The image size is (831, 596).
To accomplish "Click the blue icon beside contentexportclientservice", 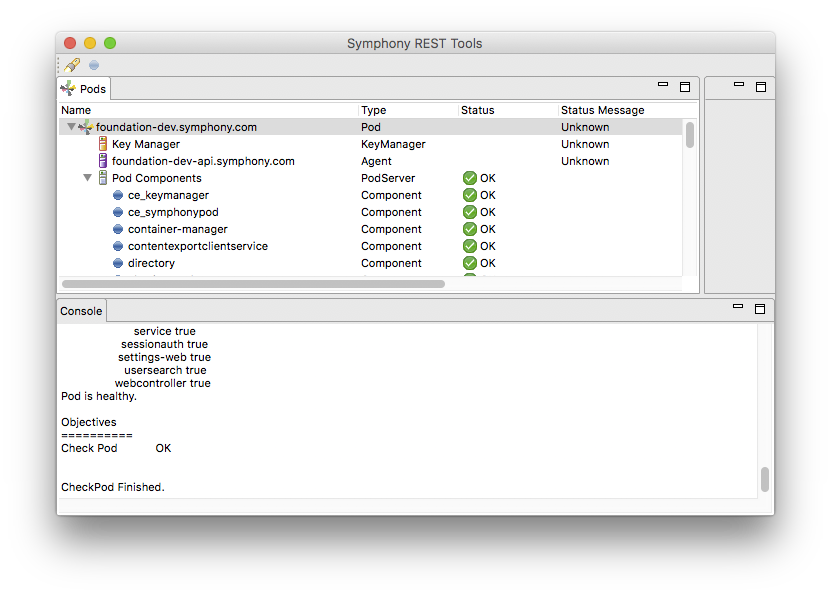I will [118, 246].
